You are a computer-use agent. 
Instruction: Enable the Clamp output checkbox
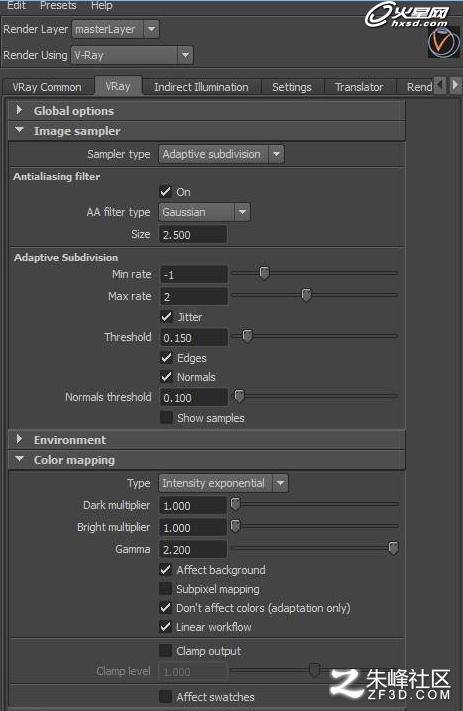(x=166, y=651)
